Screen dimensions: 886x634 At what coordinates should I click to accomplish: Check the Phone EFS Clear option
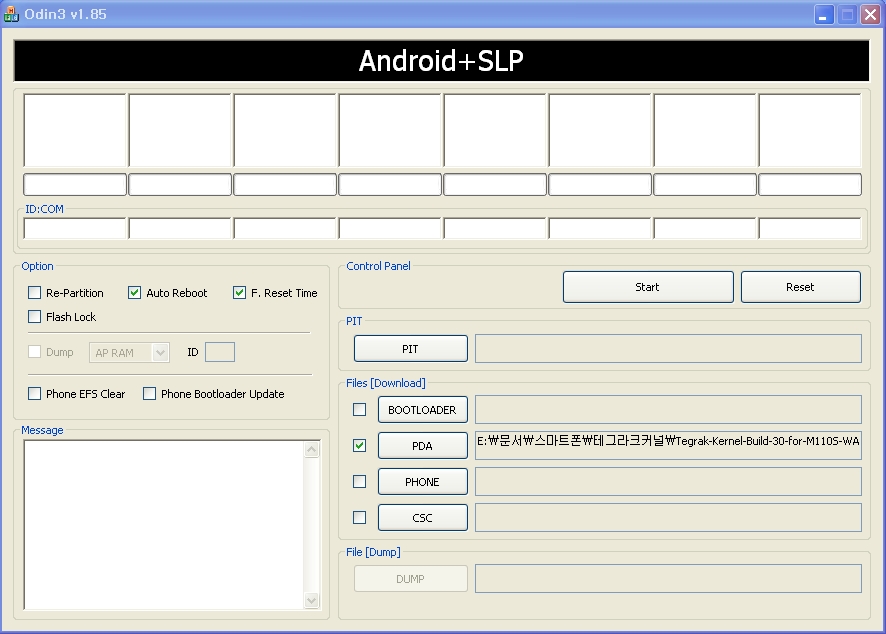coord(35,394)
